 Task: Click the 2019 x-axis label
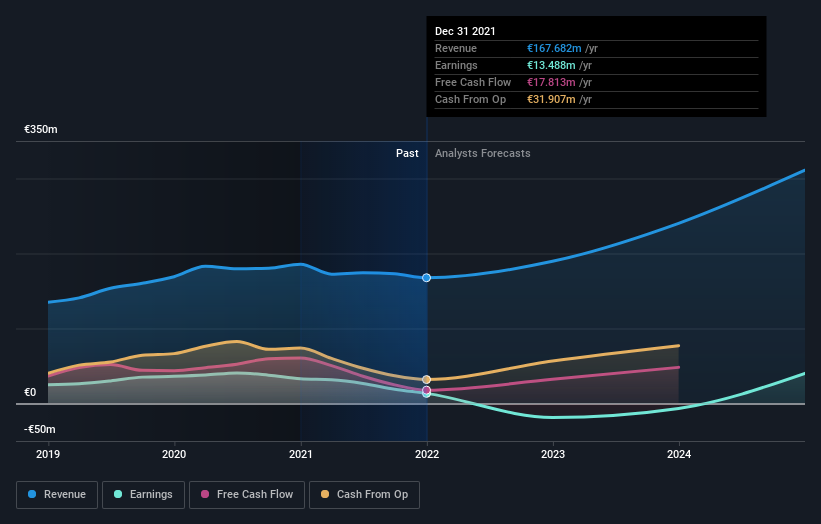(48, 454)
